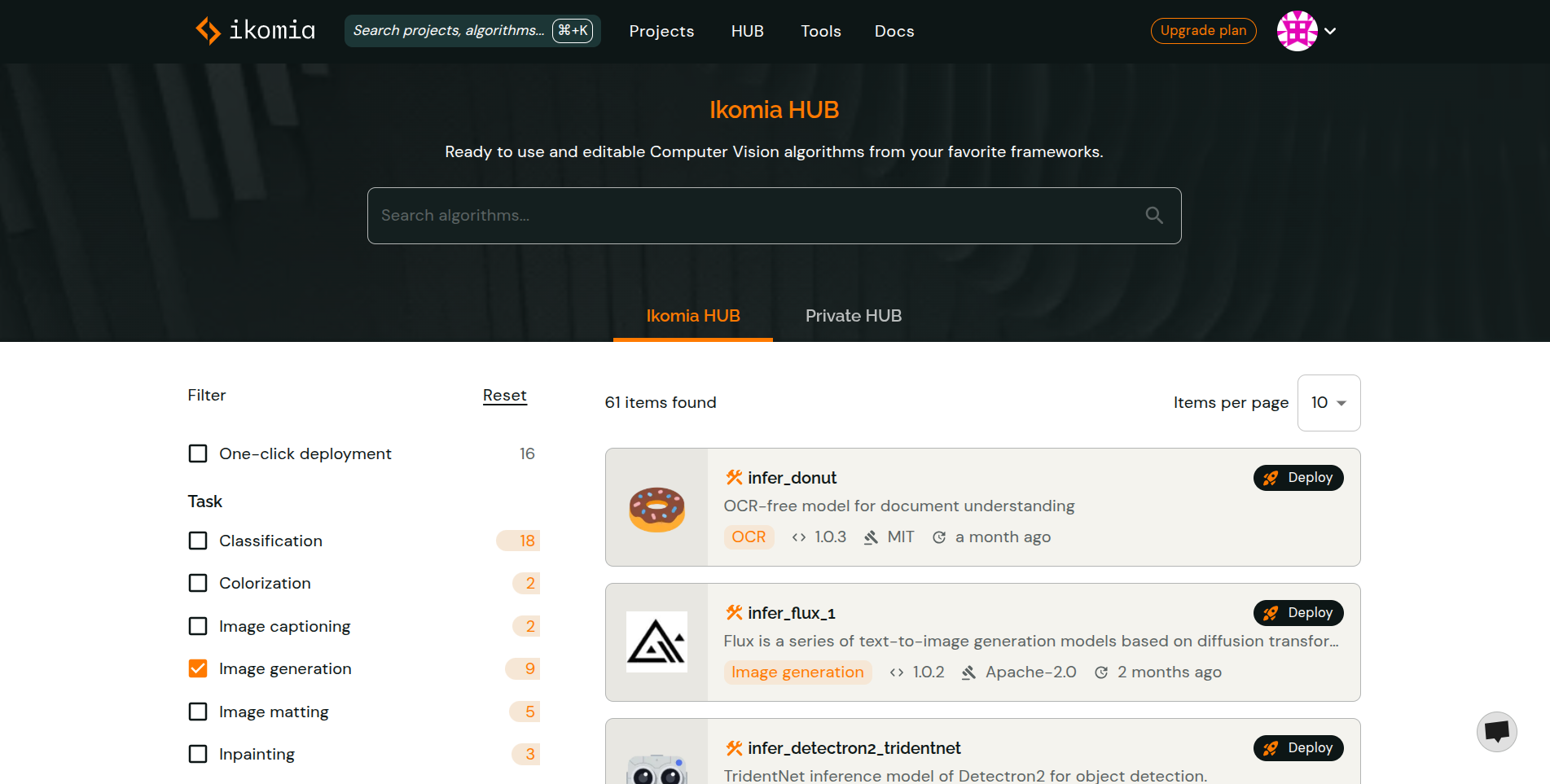
Task: Click the infer_donut donut thumbnail
Action: [x=656, y=508]
